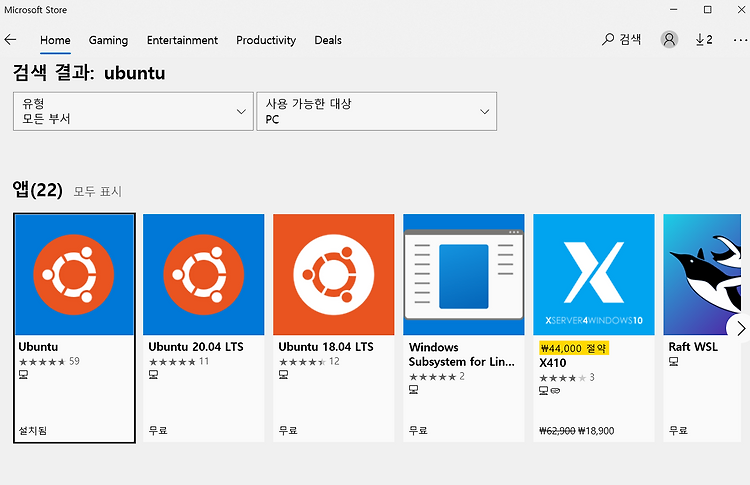Click the ₩18,900 sale price
The height and width of the screenshot is (485, 750).
tap(596, 431)
